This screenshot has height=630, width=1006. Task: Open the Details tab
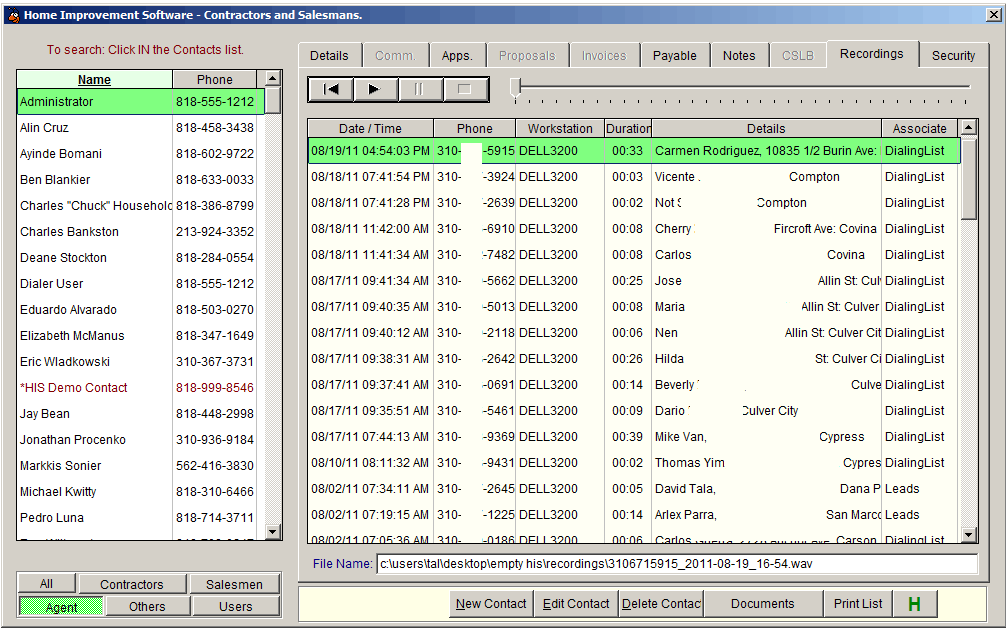pos(329,56)
